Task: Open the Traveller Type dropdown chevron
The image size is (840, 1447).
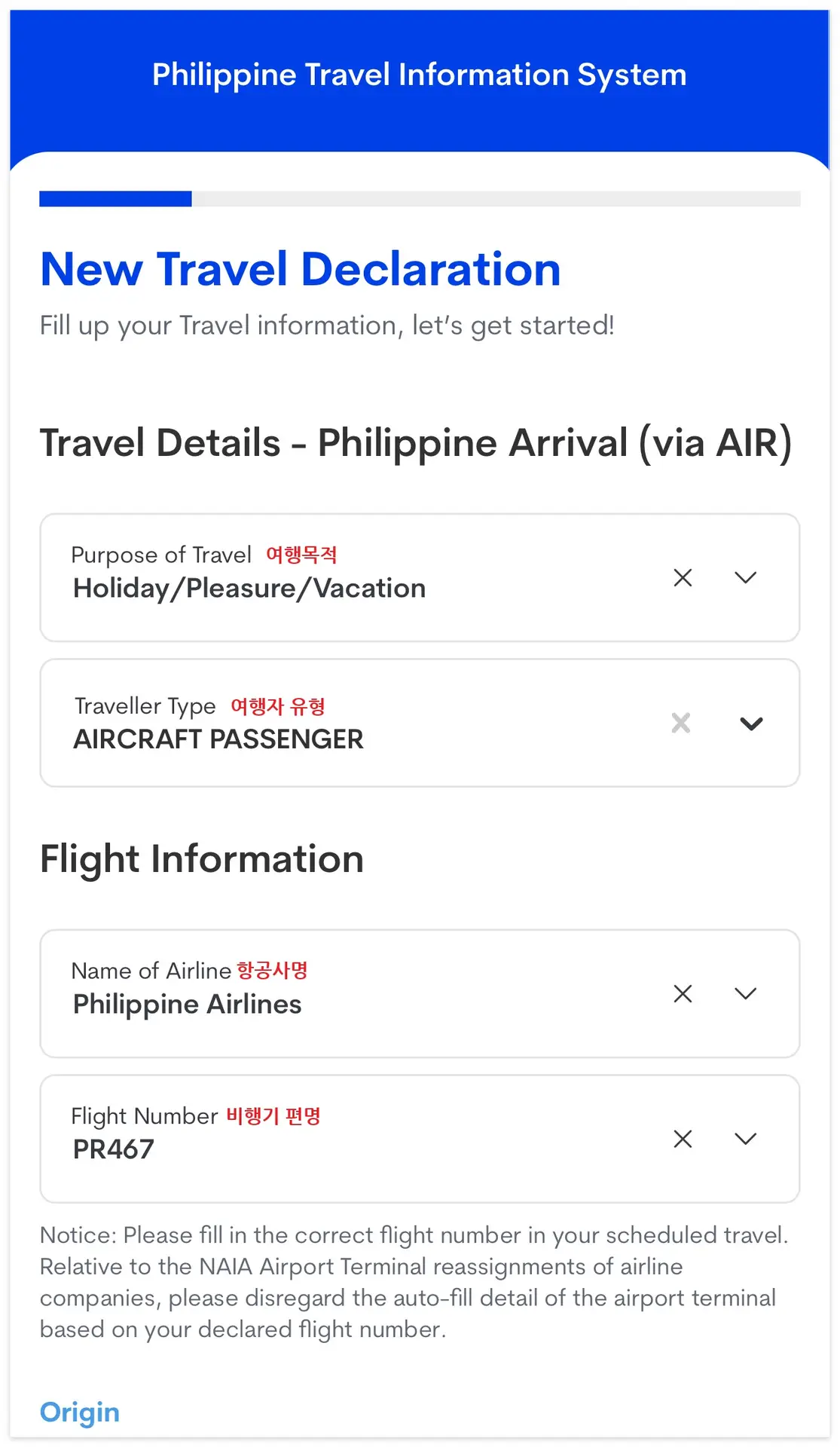Action: [752, 723]
